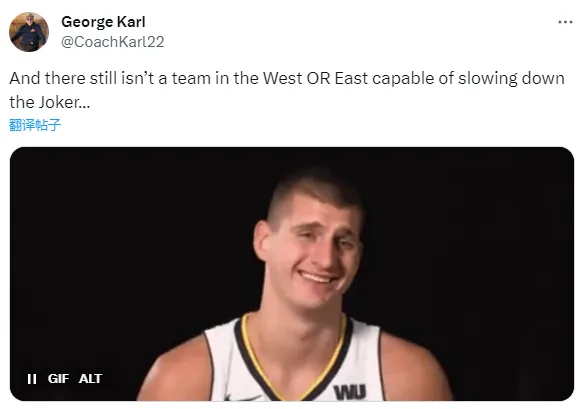Click the GIF label badge
Screen dimensions: 586x409
58,379
